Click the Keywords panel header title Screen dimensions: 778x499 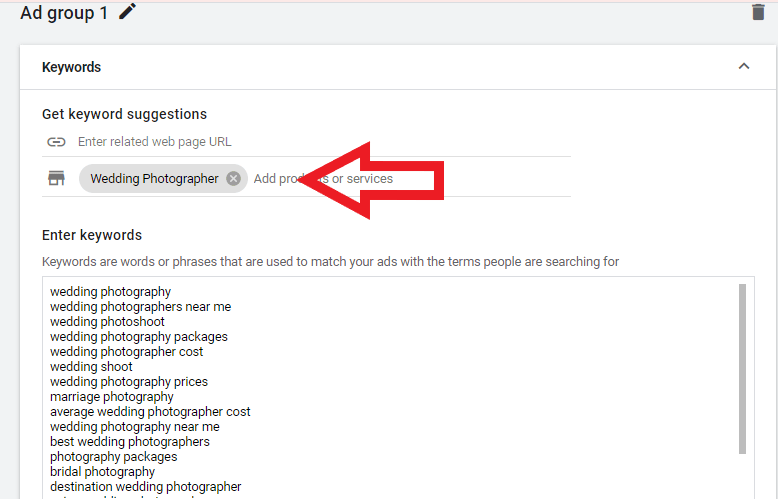pos(71,67)
